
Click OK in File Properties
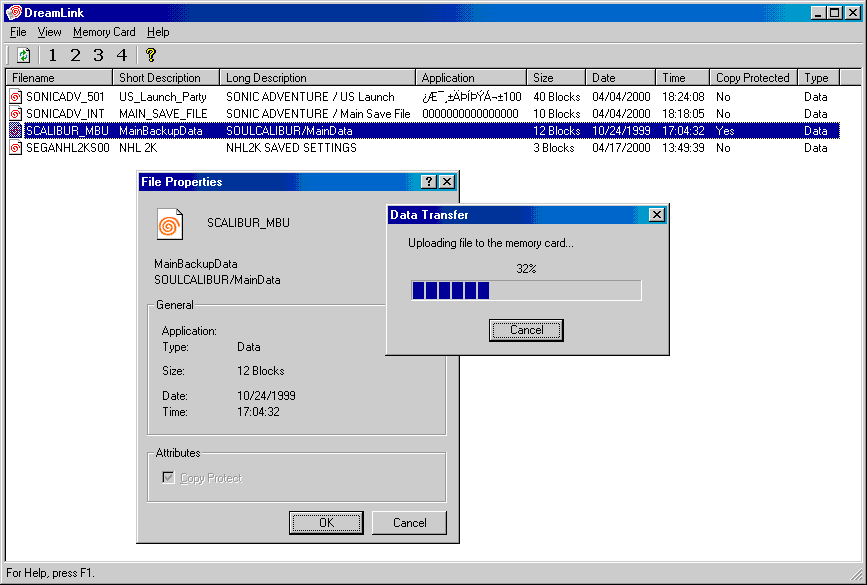(x=326, y=523)
